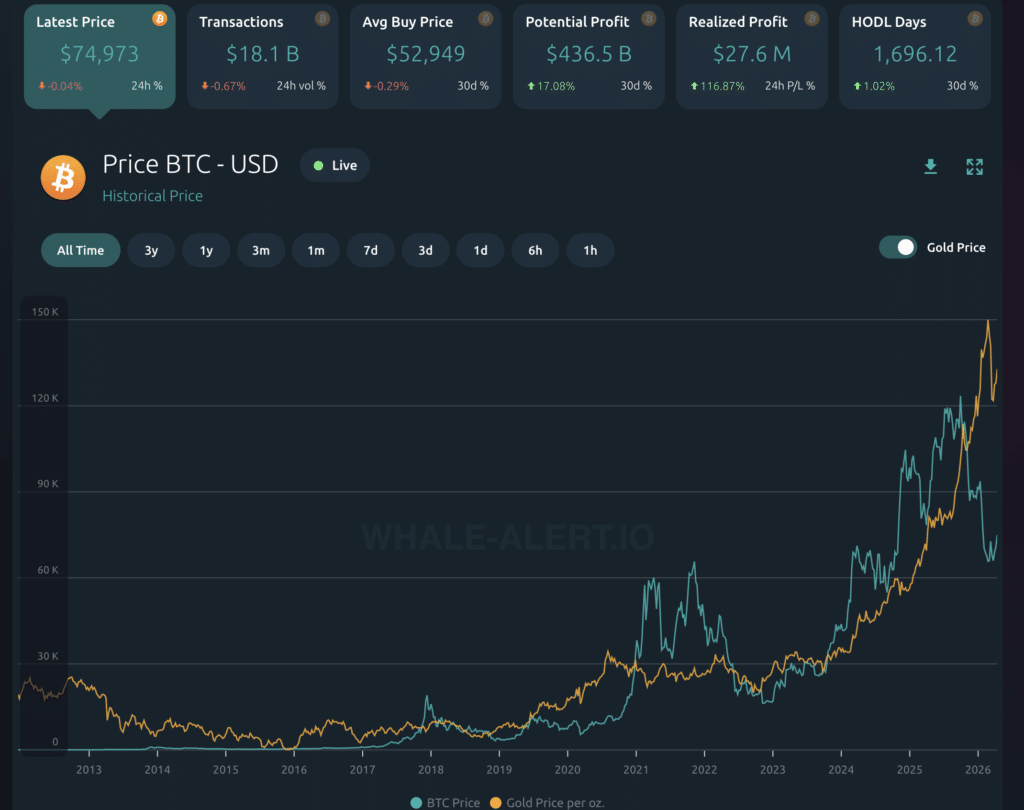The height and width of the screenshot is (810, 1024).
Task: Click the Bitcoin badge on the Transactions card
Action: point(322,18)
